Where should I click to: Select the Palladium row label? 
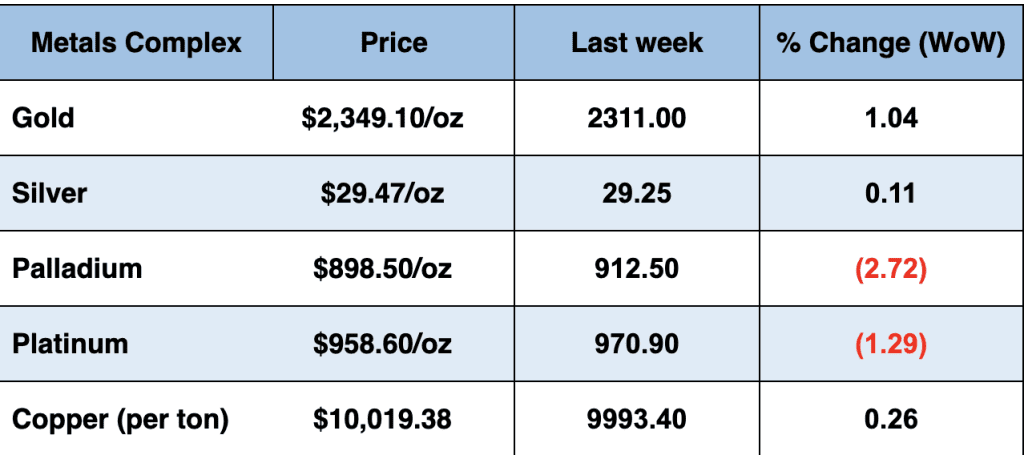click(77, 268)
